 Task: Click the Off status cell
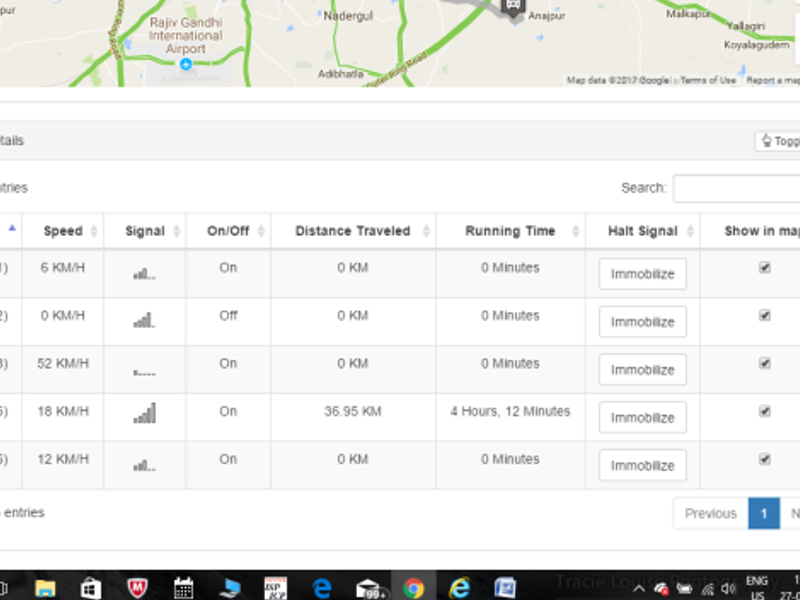[x=228, y=315]
